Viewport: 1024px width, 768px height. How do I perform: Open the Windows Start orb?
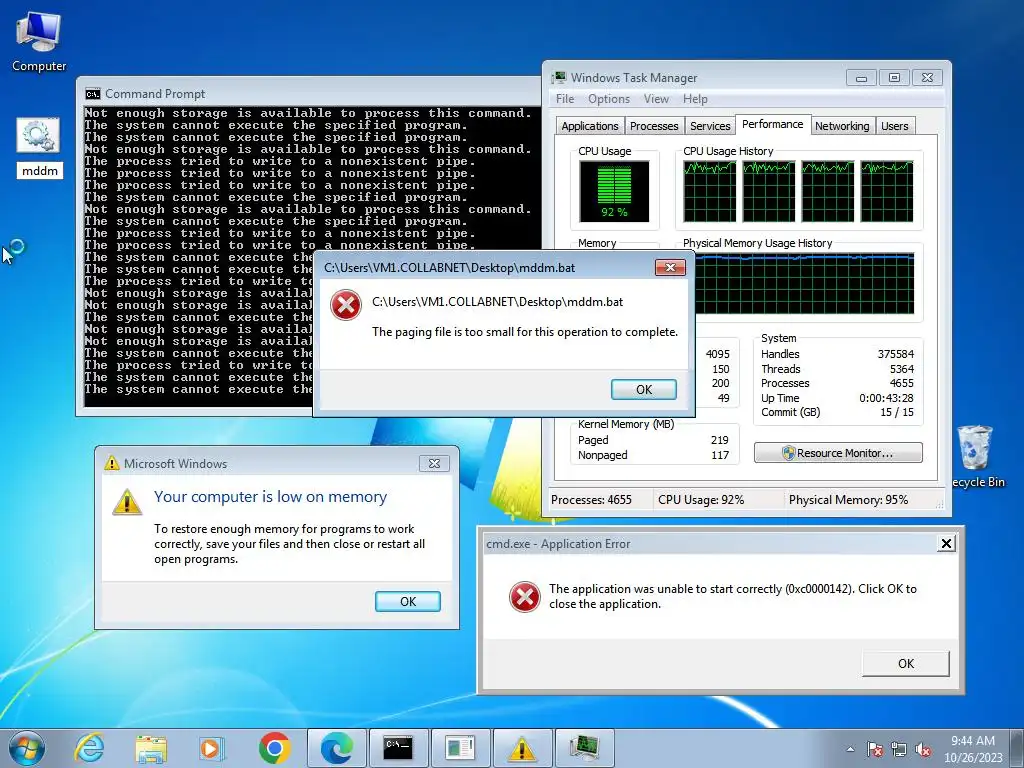[27, 748]
